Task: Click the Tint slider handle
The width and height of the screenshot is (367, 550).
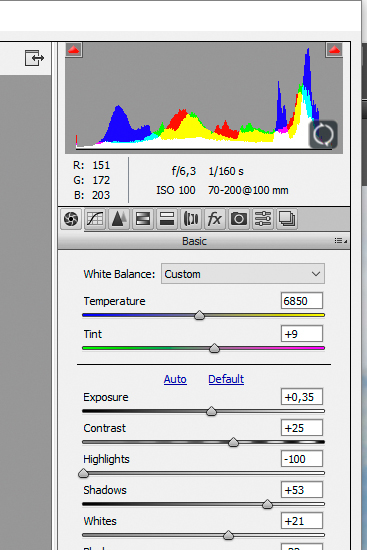Action: pyautogui.click(x=214, y=348)
